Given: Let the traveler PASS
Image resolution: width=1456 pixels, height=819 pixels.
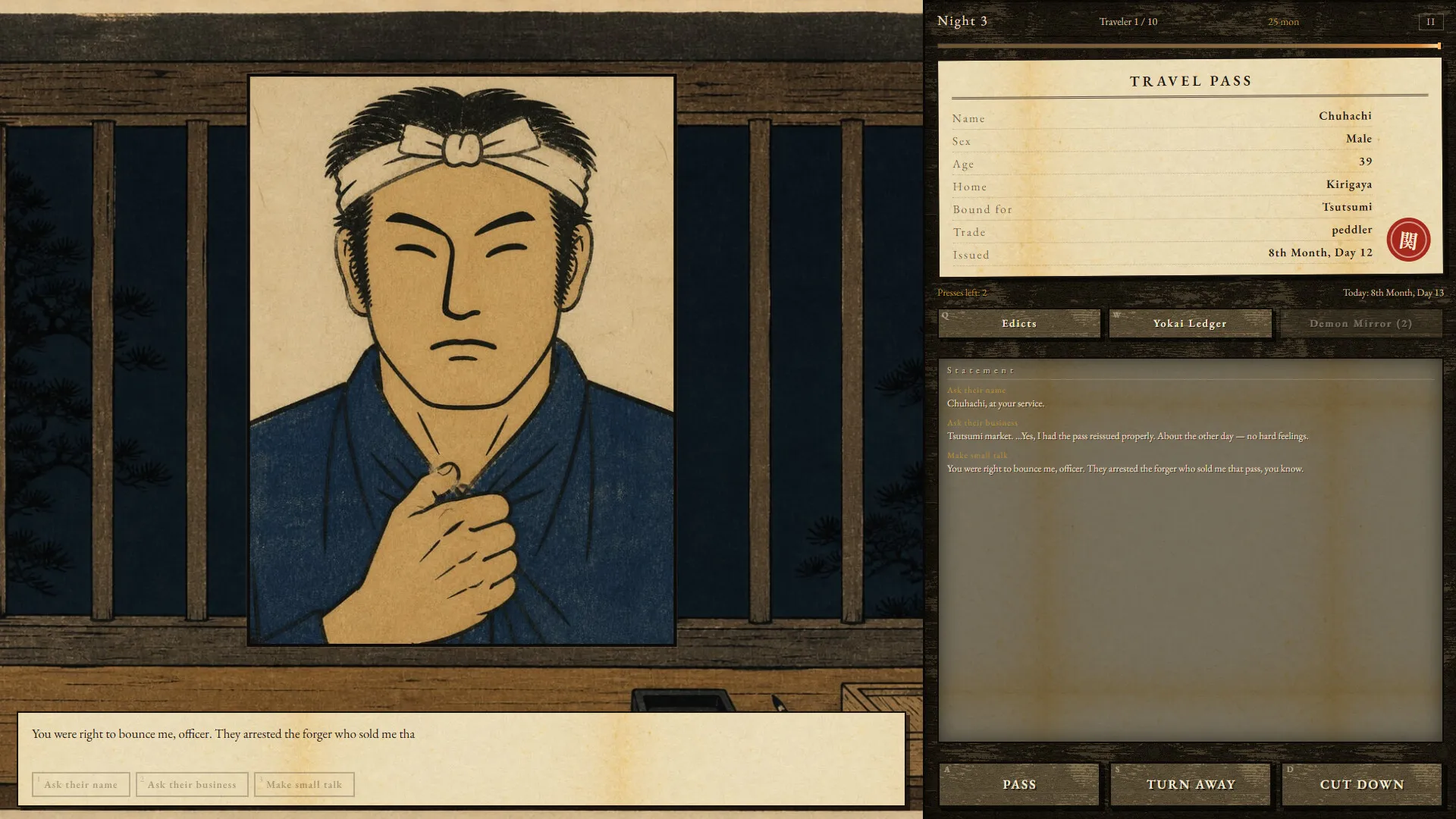Looking at the screenshot, I should coord(1018,784).
